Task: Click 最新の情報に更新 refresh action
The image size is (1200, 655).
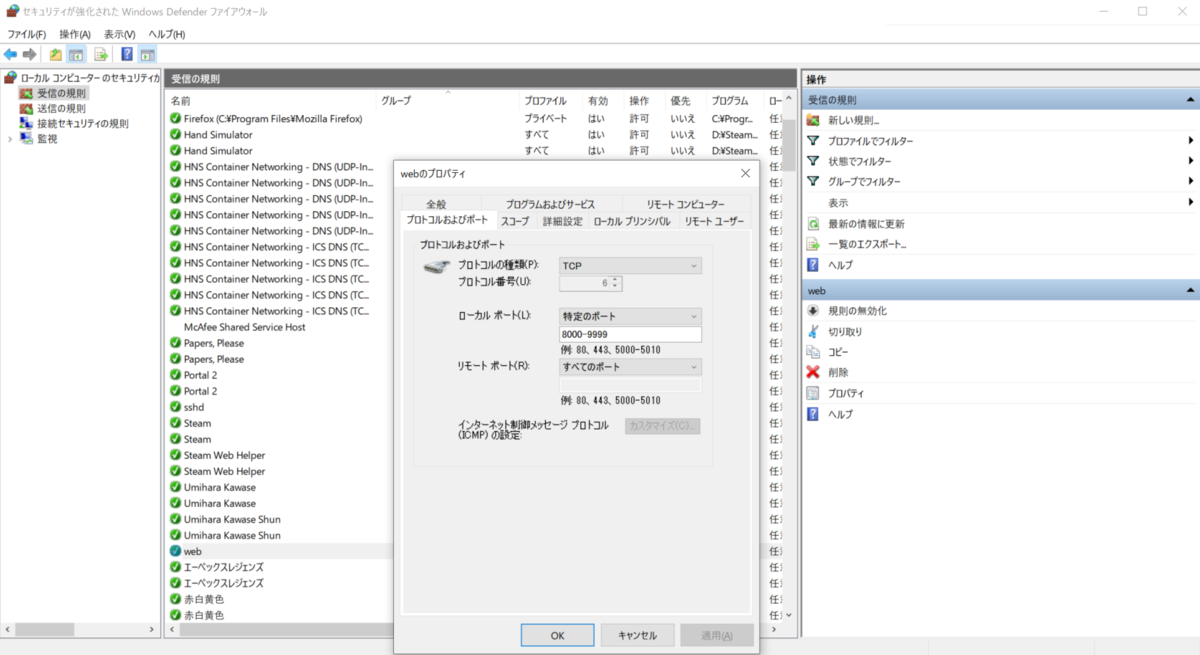Action: coord(866,223)
